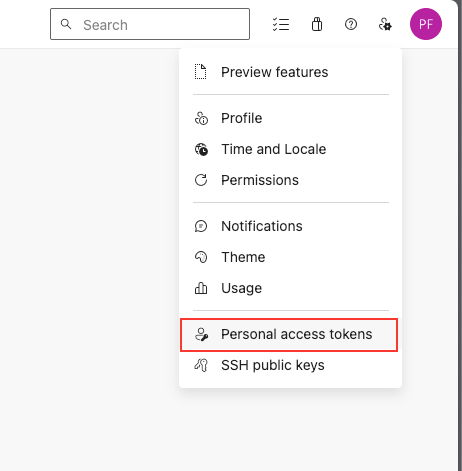Click the Usage bar chart icon
The image size is (462, 471).
(201, 288)
